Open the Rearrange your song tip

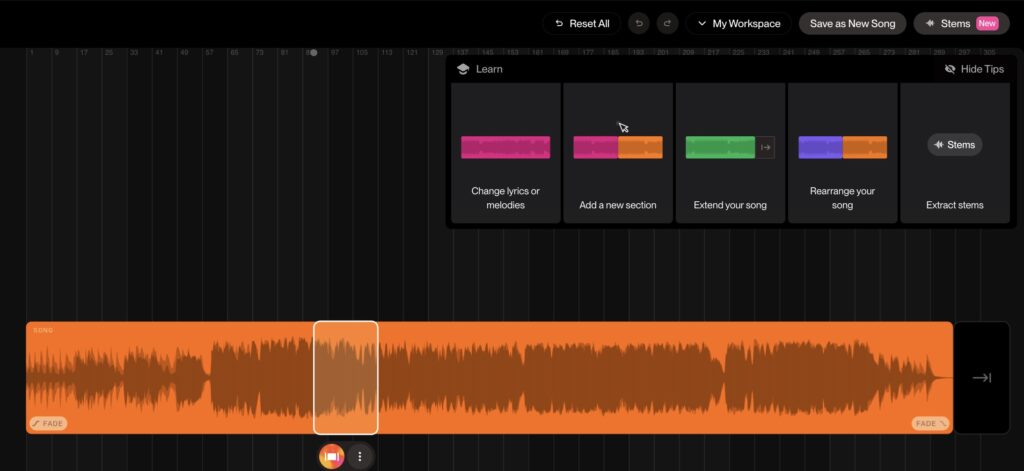point(842,153)
